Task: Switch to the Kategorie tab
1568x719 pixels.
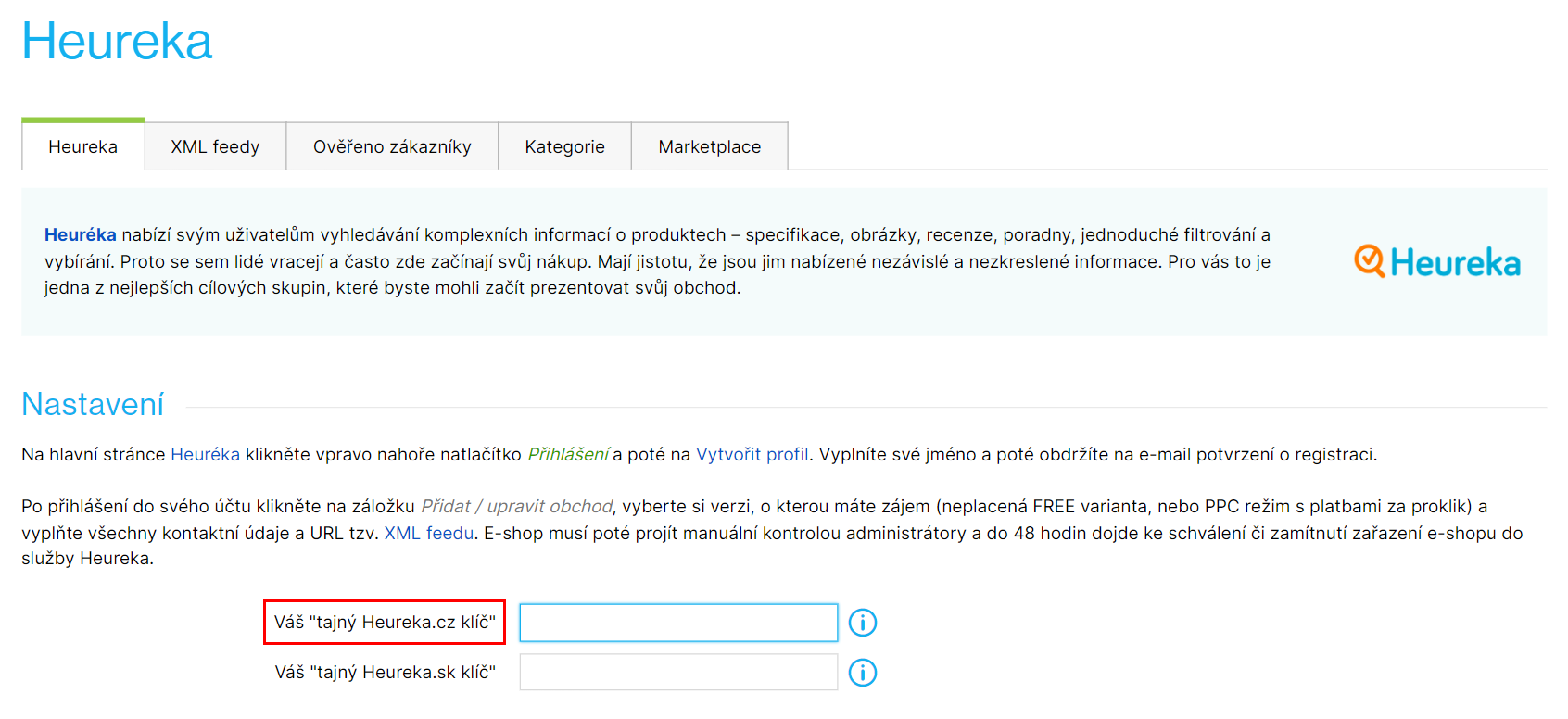Action: [564, 146]
